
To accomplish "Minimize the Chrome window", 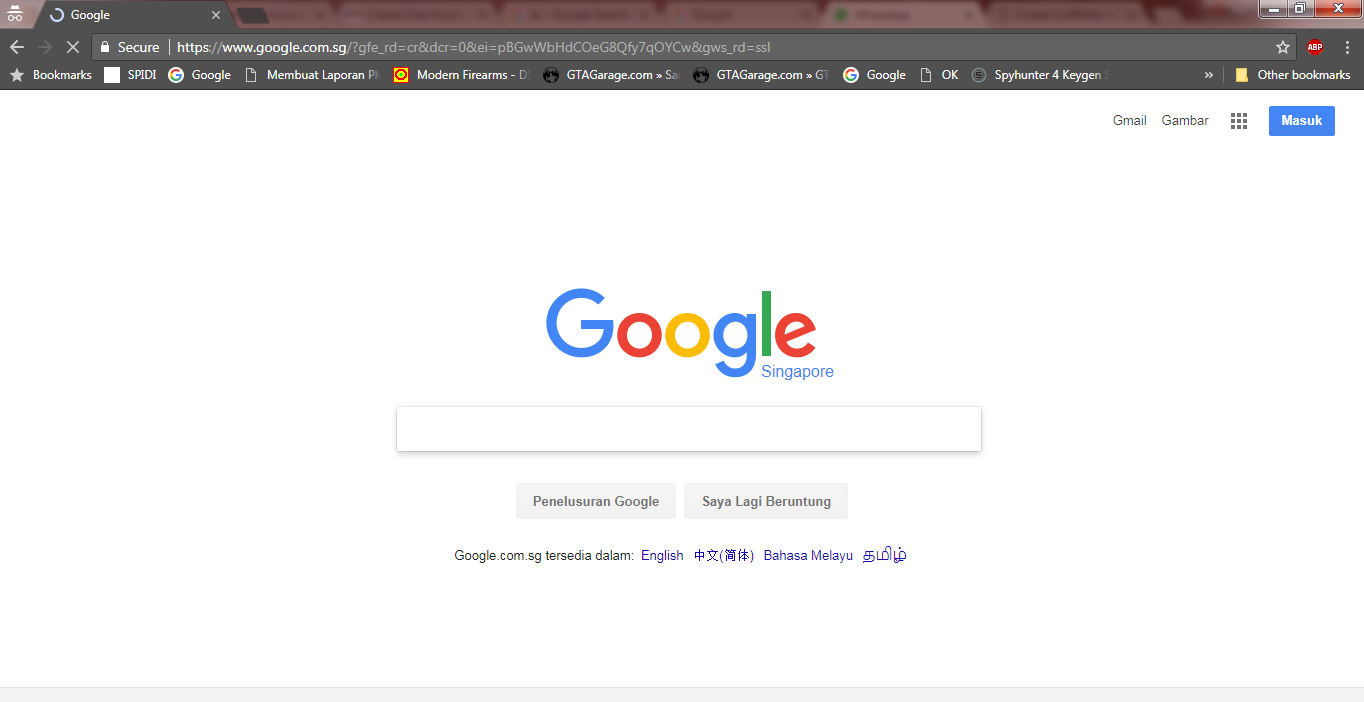I will (1273, 9).
